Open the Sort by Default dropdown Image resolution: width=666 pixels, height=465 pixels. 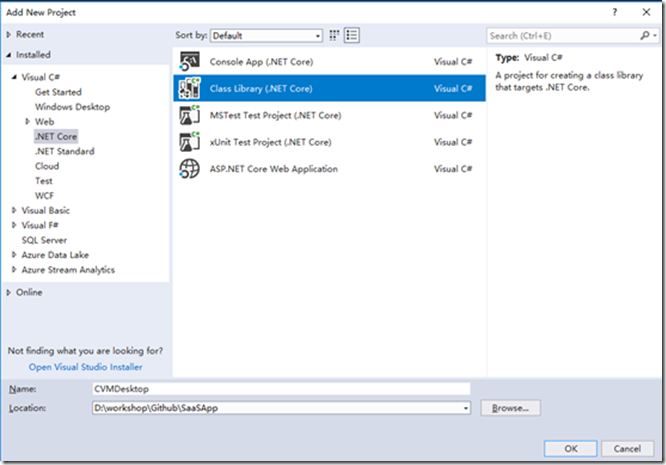pyautogui.click(x=266, y=36)
